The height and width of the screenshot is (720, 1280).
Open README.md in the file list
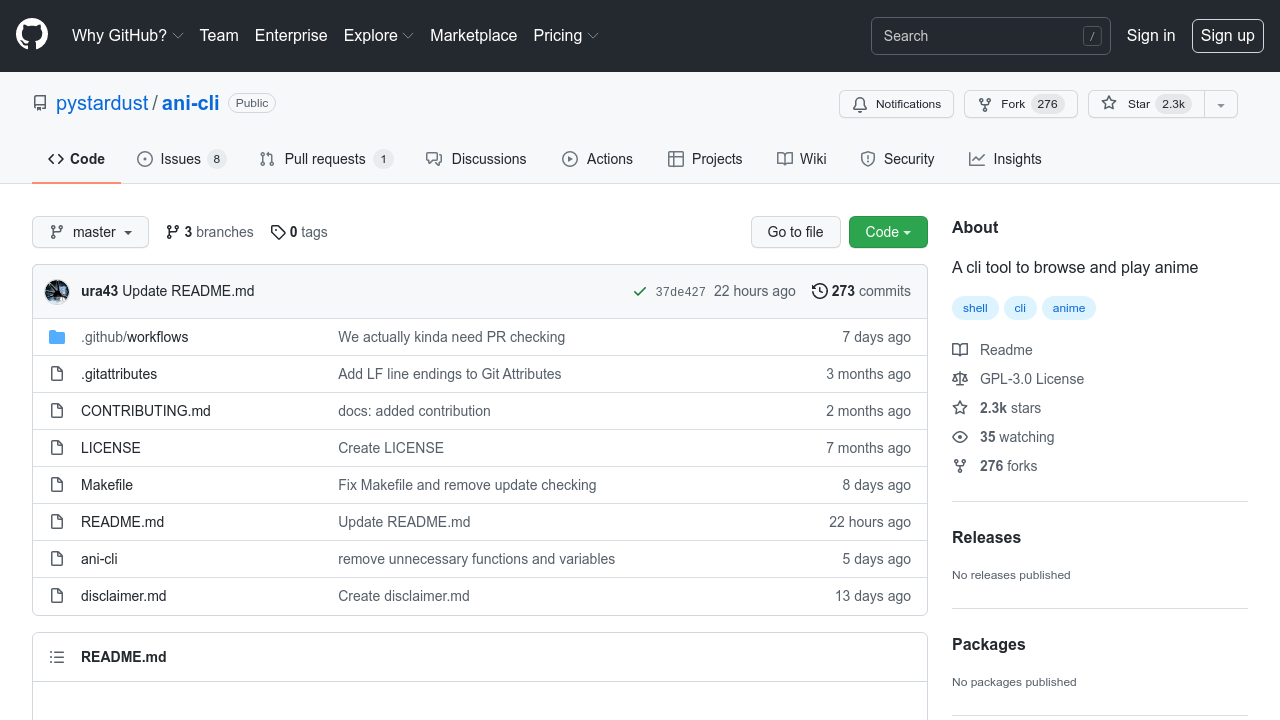[x=122, y=522]
